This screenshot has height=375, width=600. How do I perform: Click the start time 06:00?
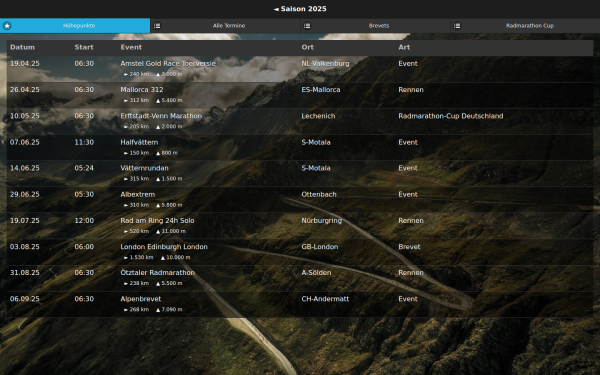pyautogui.click(x=84, y=247)
